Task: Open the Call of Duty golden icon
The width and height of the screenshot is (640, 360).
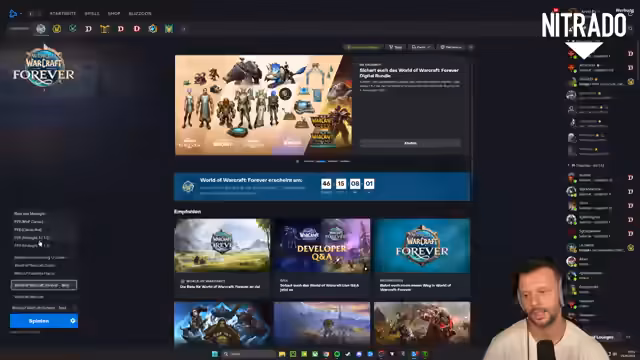Action: click(x=105, y=29)
